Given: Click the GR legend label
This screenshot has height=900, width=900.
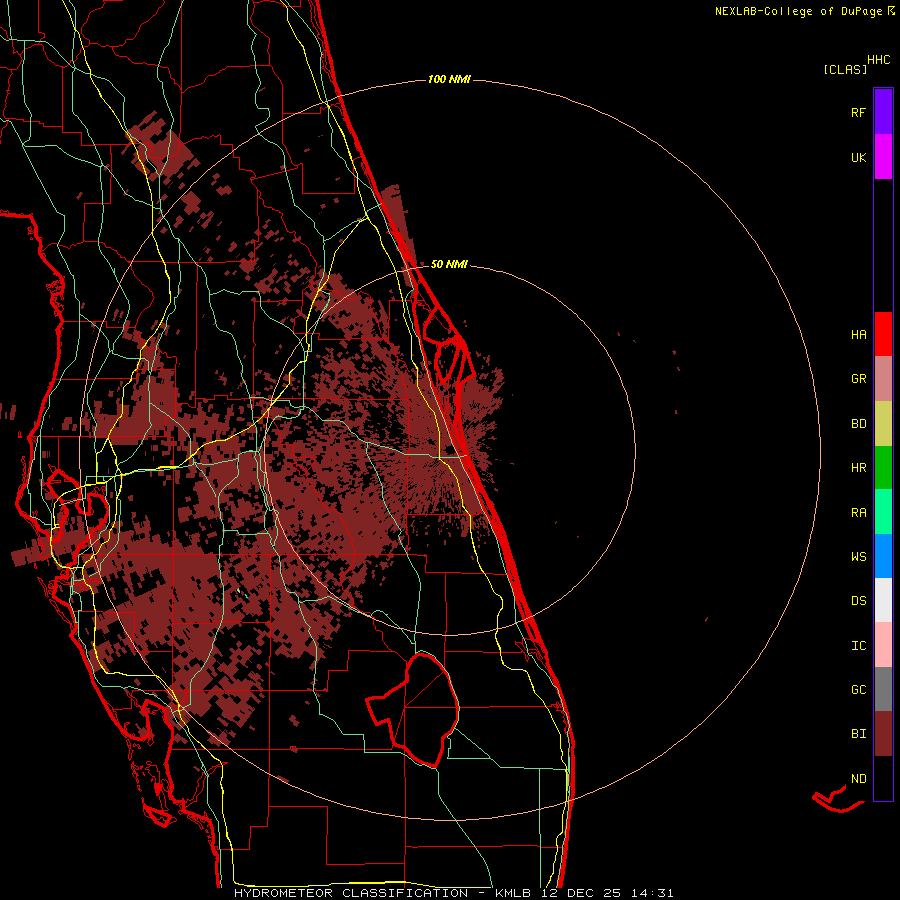Looking at the screenshot, I should [x=858, y=379].
